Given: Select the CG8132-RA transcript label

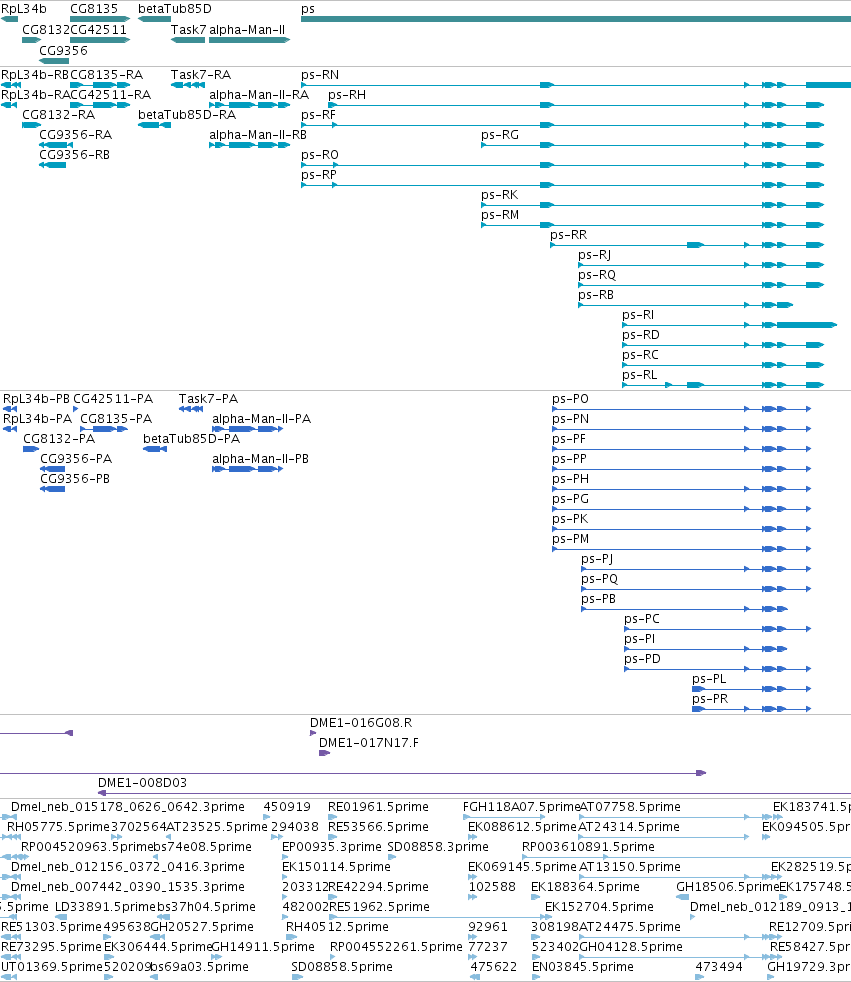Looking at the screenshot, I should (59, 115).
